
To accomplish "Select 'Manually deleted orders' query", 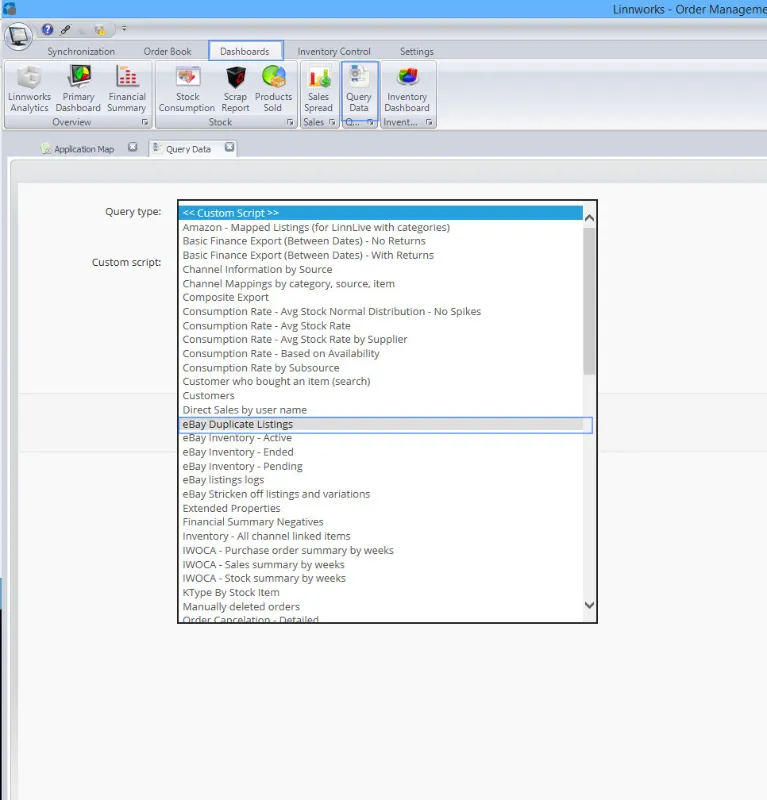I will click(381, 607).
